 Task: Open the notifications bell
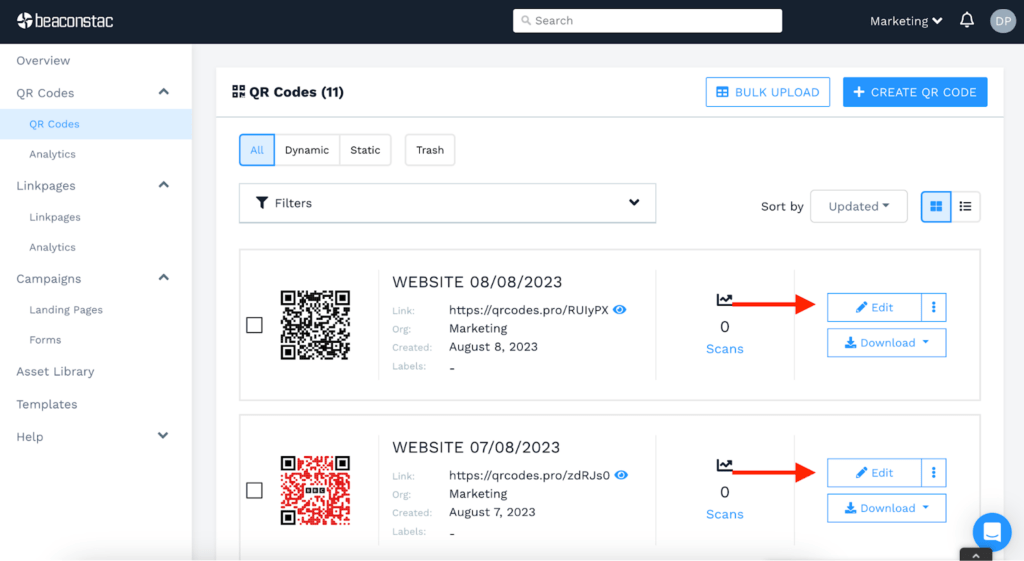[x=967, y=20]
